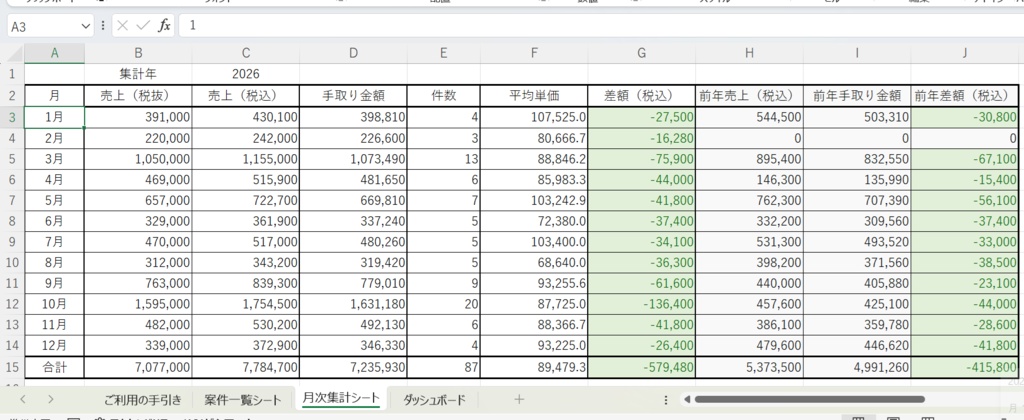Select row 15 header
1024x420 pixels.
pyautogui.click(x=12, y=367)
